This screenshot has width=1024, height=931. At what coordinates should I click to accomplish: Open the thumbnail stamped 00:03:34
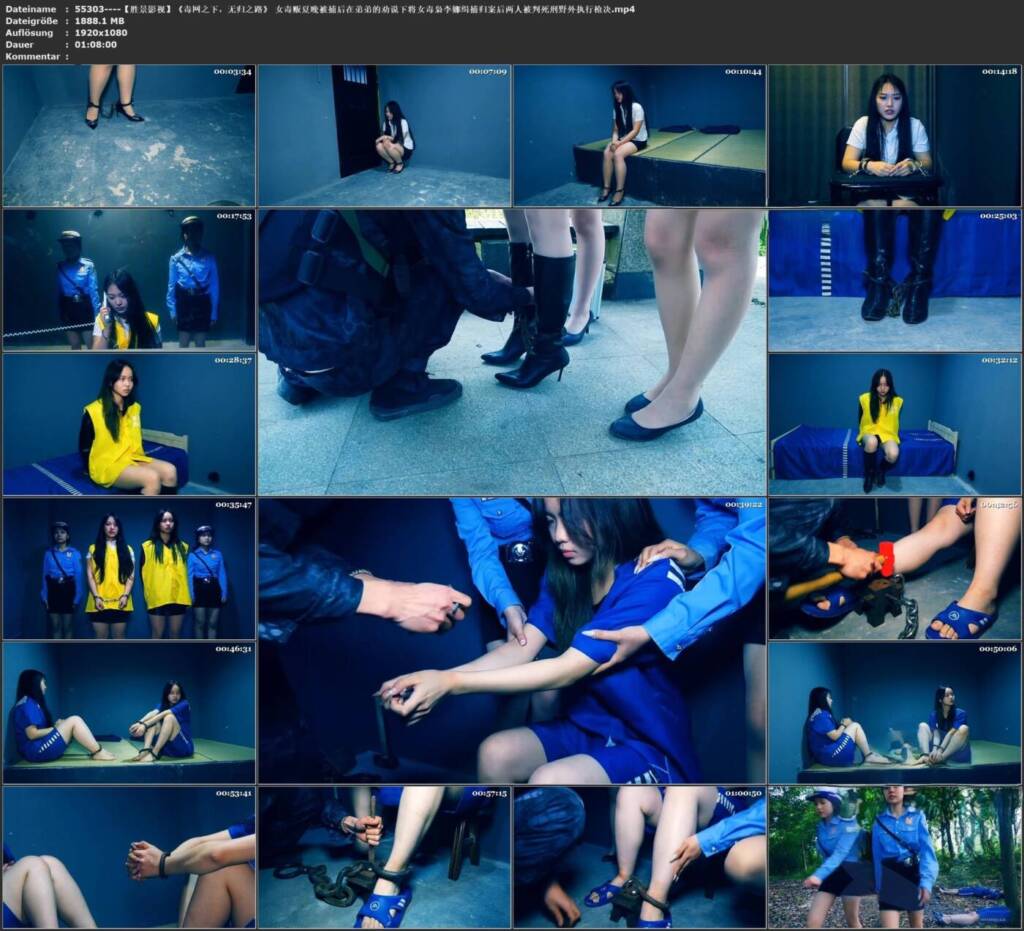(129, 135)
